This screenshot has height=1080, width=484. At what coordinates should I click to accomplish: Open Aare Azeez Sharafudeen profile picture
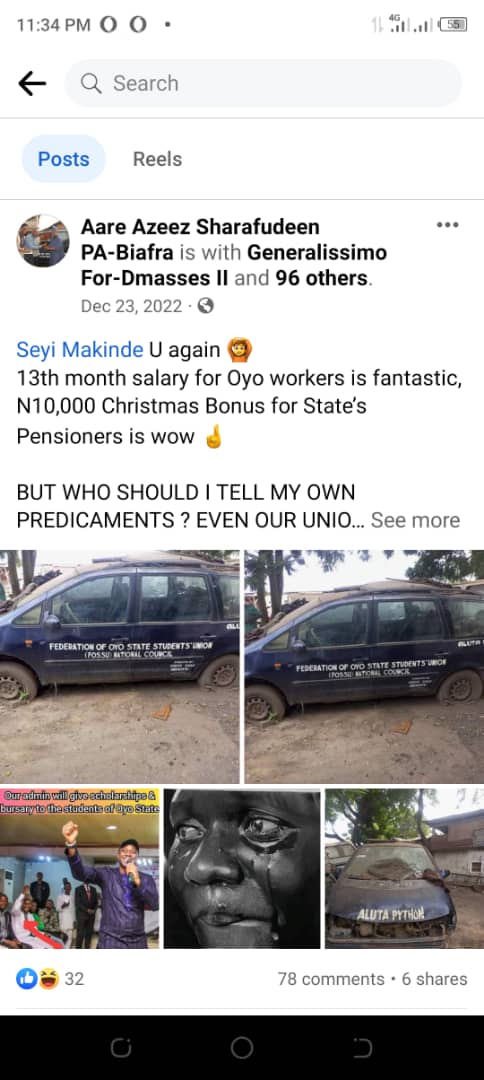(43, 240)
